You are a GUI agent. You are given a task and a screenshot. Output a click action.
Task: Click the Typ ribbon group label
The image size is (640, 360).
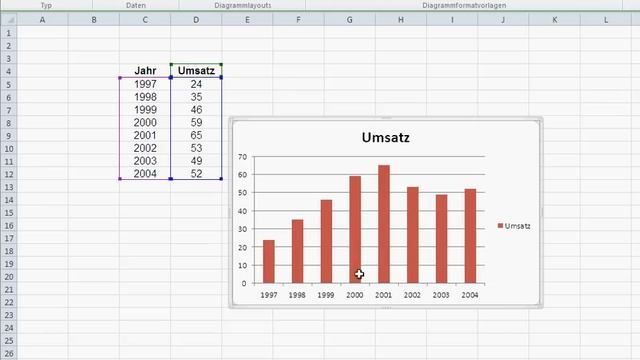point(46,5)
